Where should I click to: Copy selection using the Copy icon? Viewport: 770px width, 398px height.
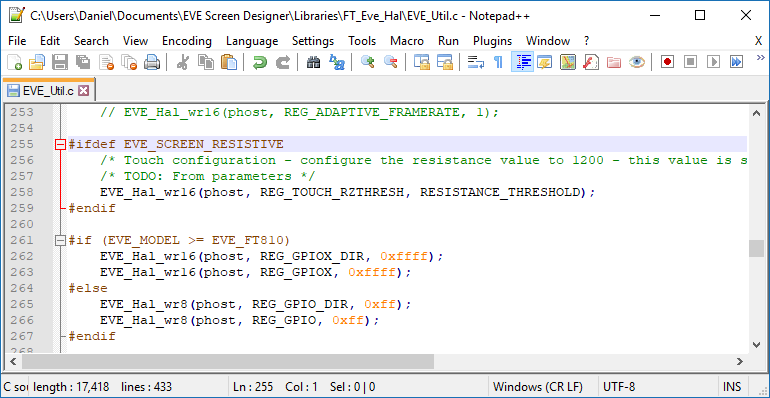206,62
